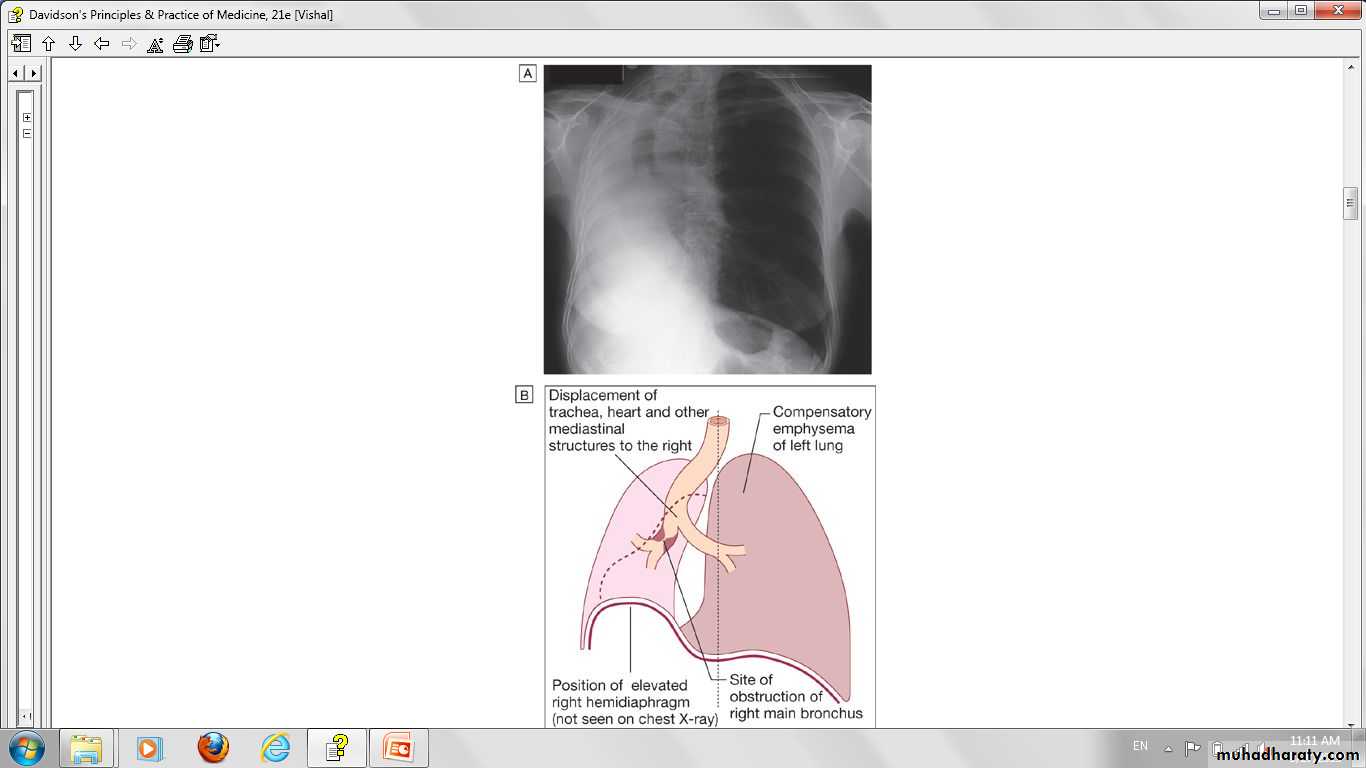Print the page using printer icon
This screenshot has height=768, width=1366.
click(x=182, y=44)
